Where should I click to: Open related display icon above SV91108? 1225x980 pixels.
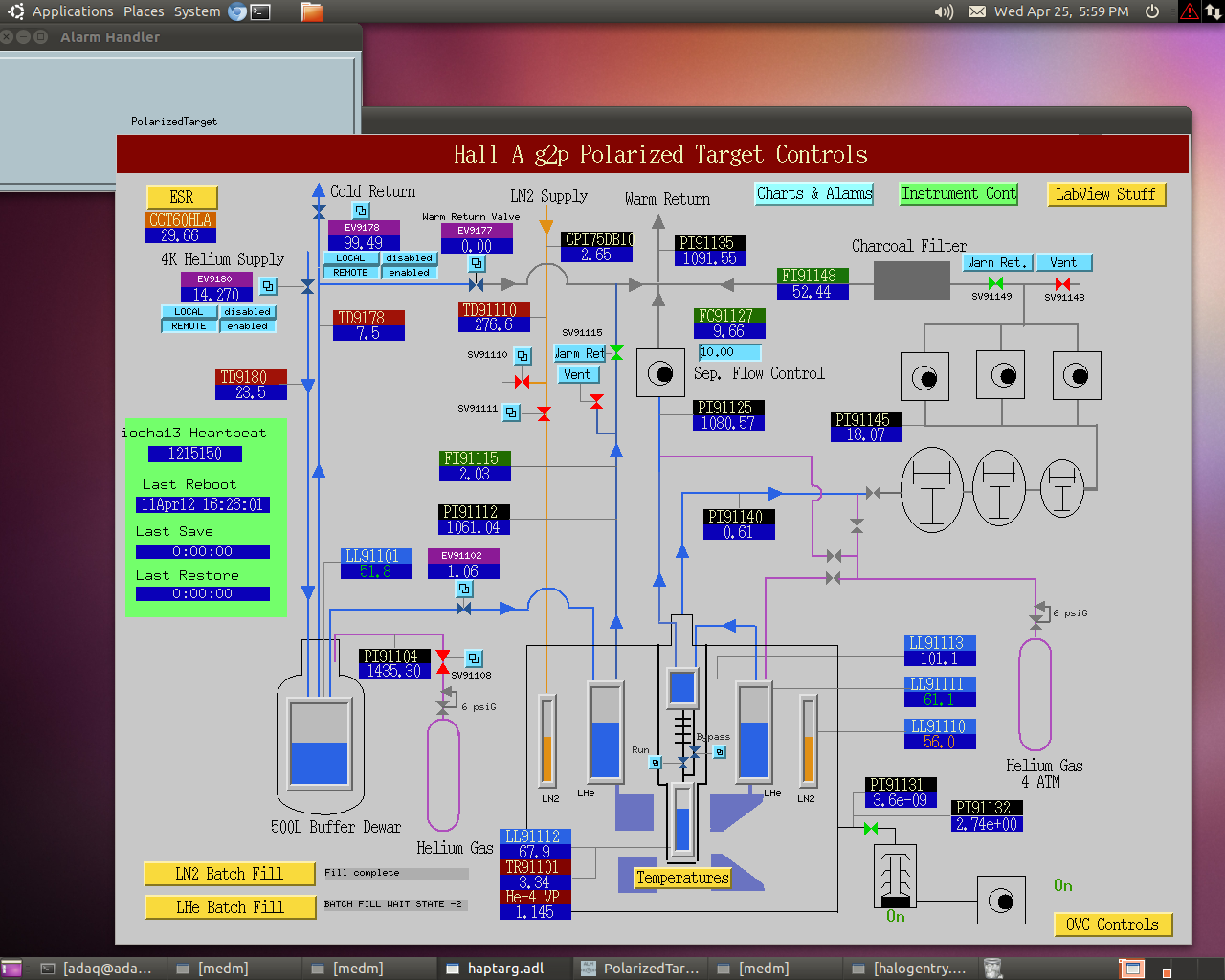pos(474,658)
